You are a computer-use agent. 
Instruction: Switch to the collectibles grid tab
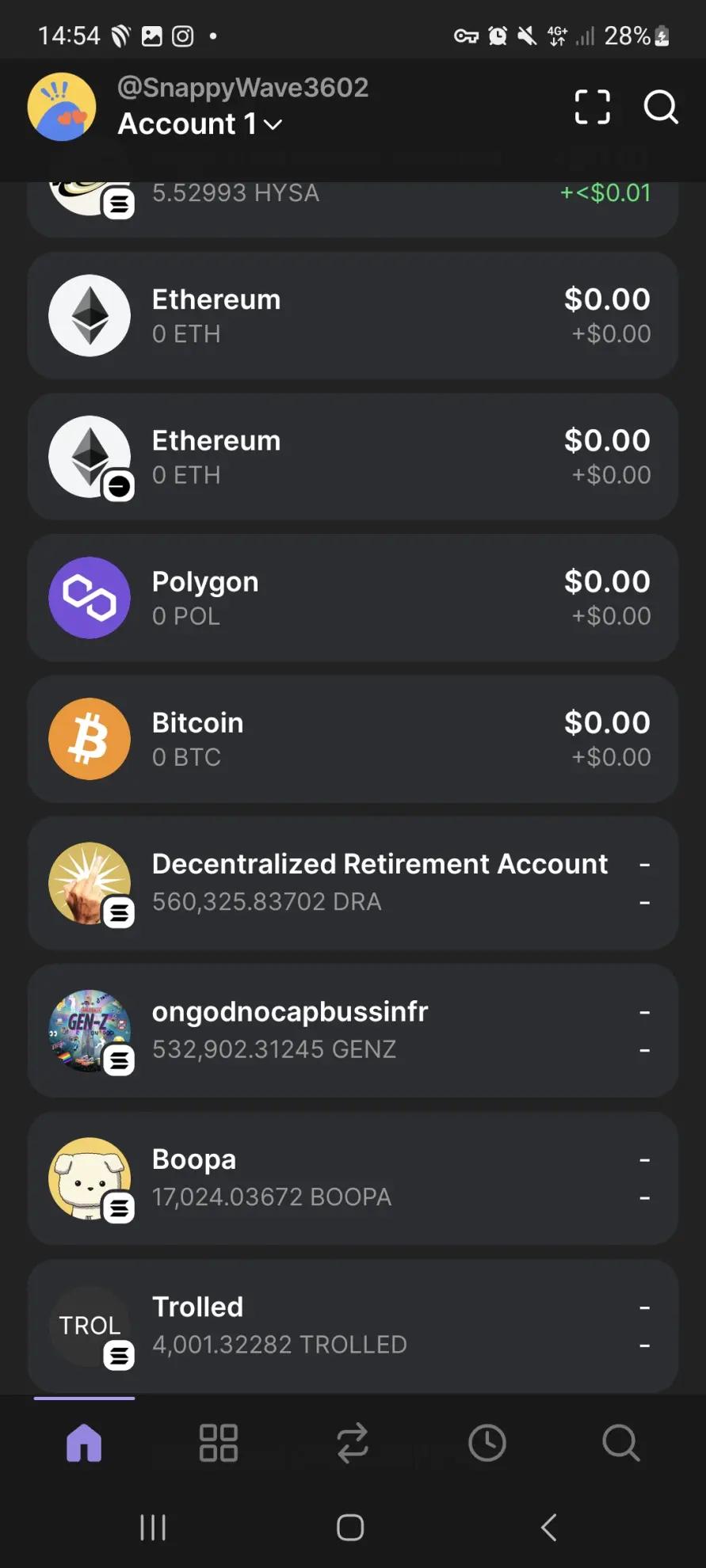coord(219,1442)
